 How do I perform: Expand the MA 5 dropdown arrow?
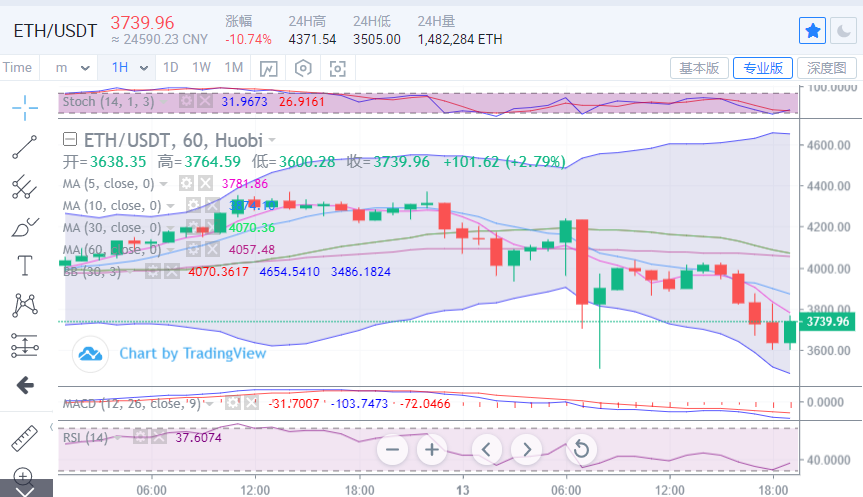[163, 184]
